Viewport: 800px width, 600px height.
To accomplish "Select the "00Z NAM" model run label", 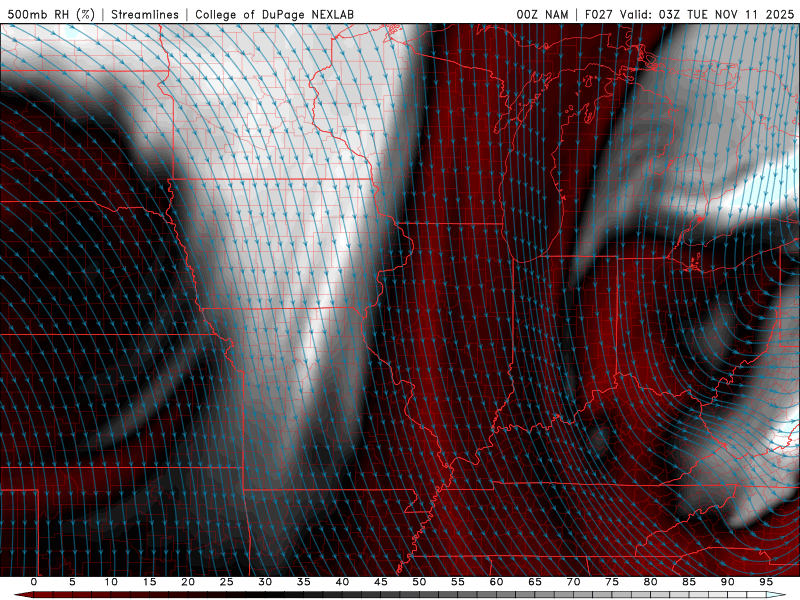I will point(542,14).
